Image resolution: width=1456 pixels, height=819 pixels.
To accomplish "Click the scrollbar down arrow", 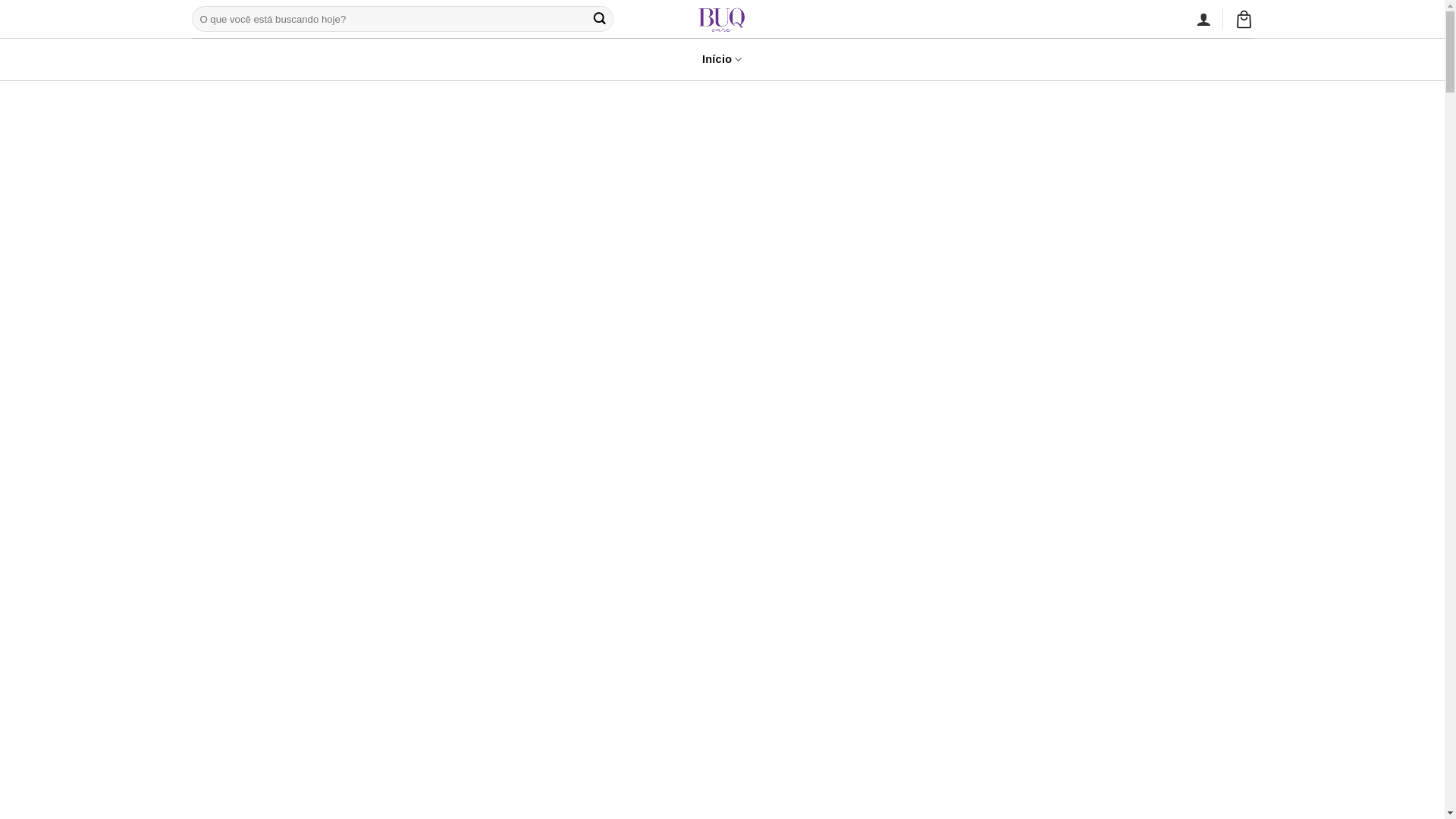I will point(1450,814).
